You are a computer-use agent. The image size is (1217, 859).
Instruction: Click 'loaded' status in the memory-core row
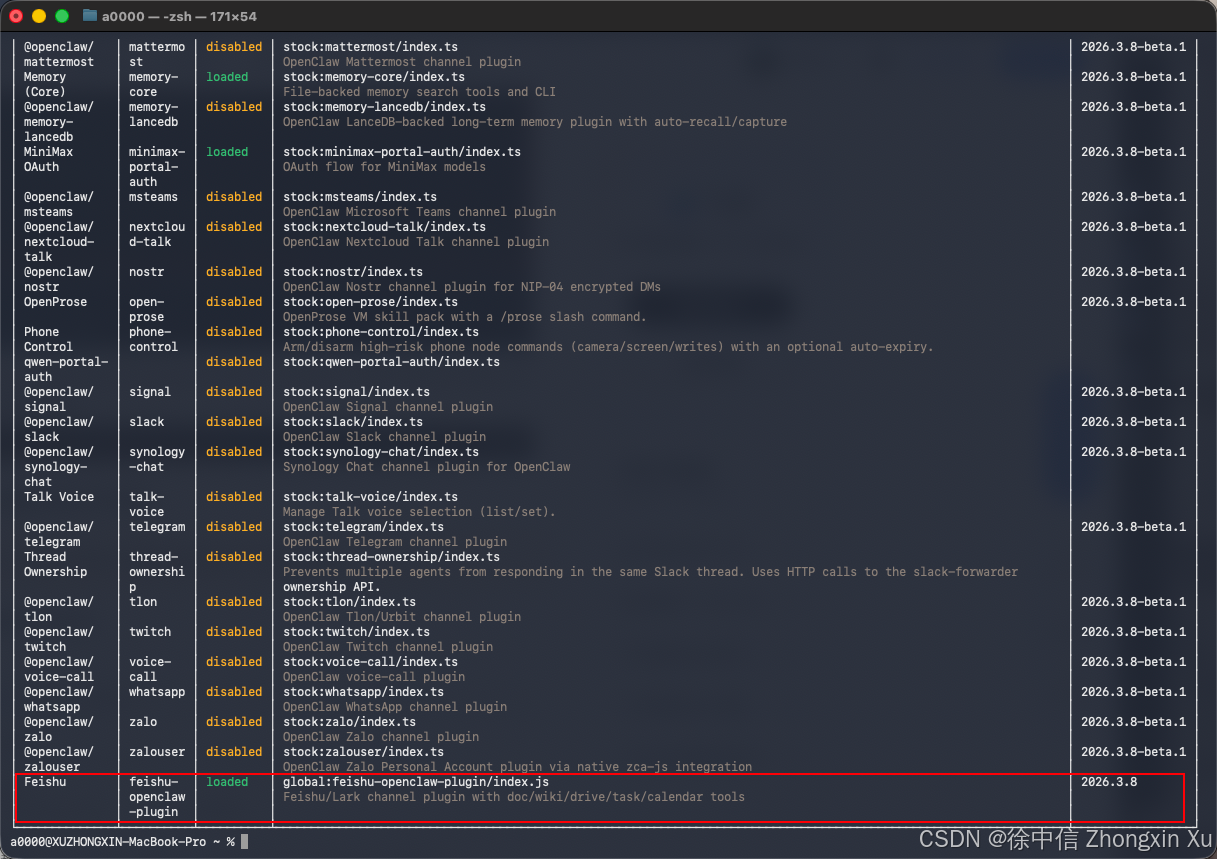(x=227, y=77)
